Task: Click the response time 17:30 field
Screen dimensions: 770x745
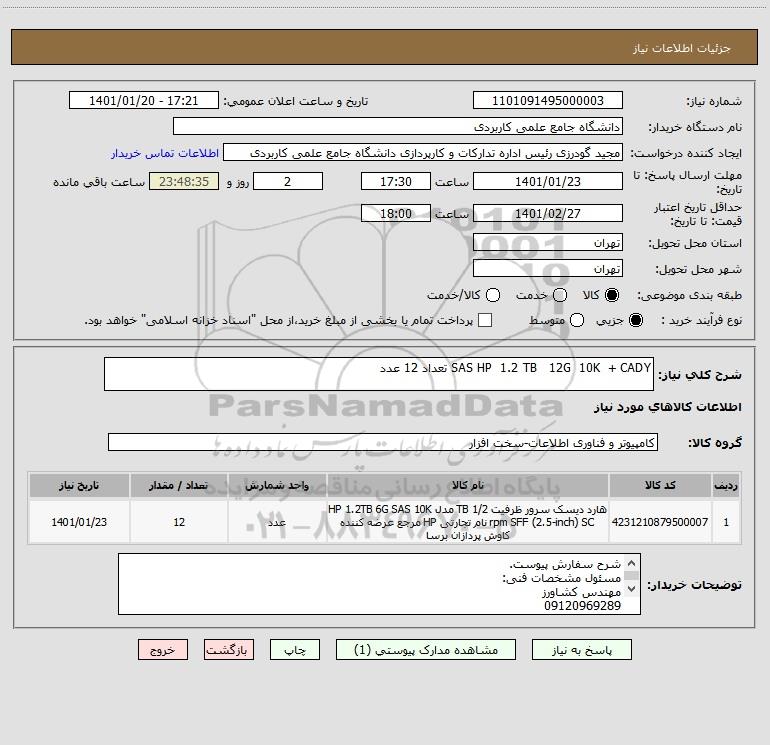Action: pyautogui.click(x=396, y=181)
